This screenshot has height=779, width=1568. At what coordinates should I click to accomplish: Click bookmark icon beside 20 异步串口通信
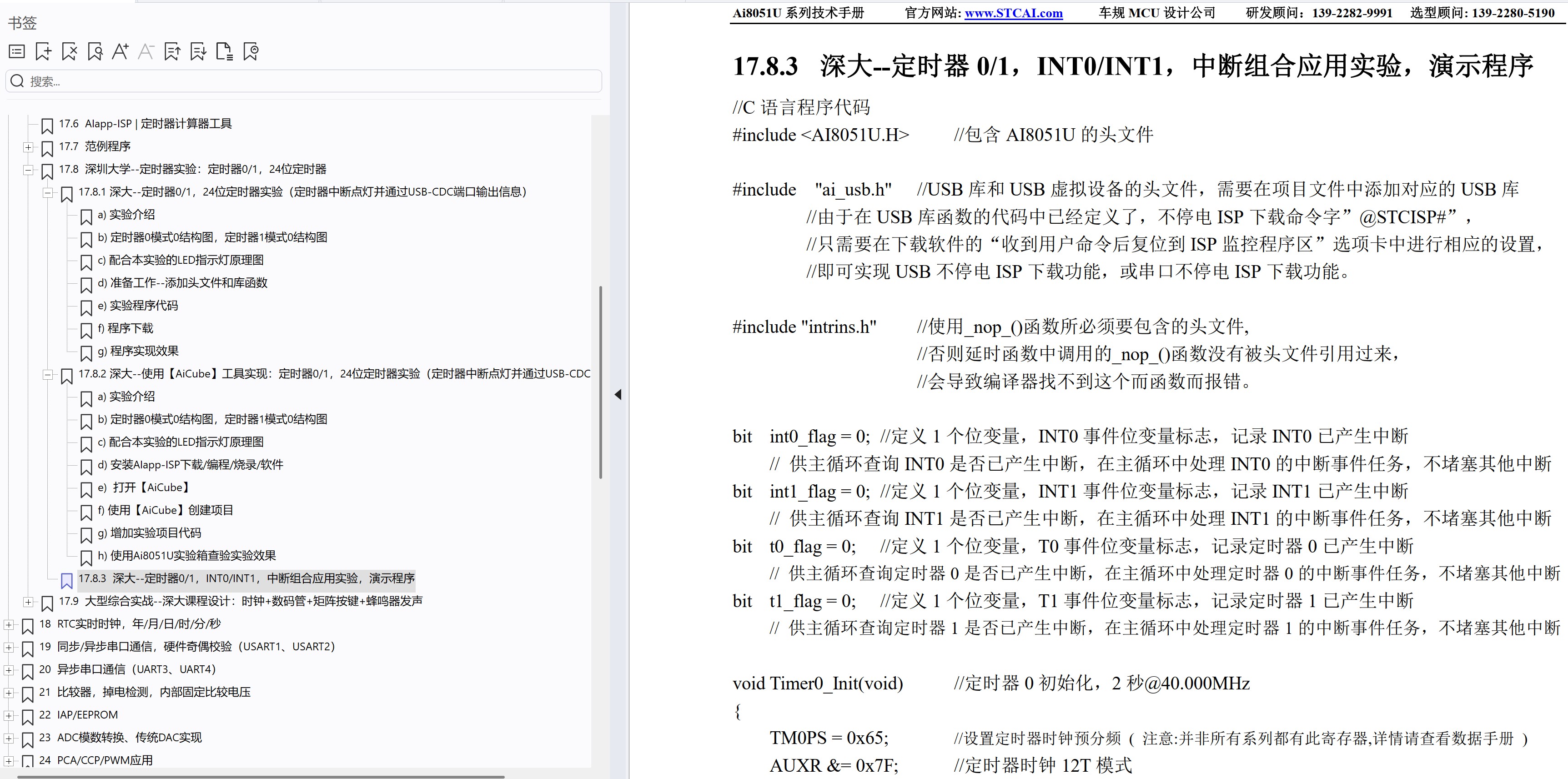pyautogui.click(x=27, y=671)
